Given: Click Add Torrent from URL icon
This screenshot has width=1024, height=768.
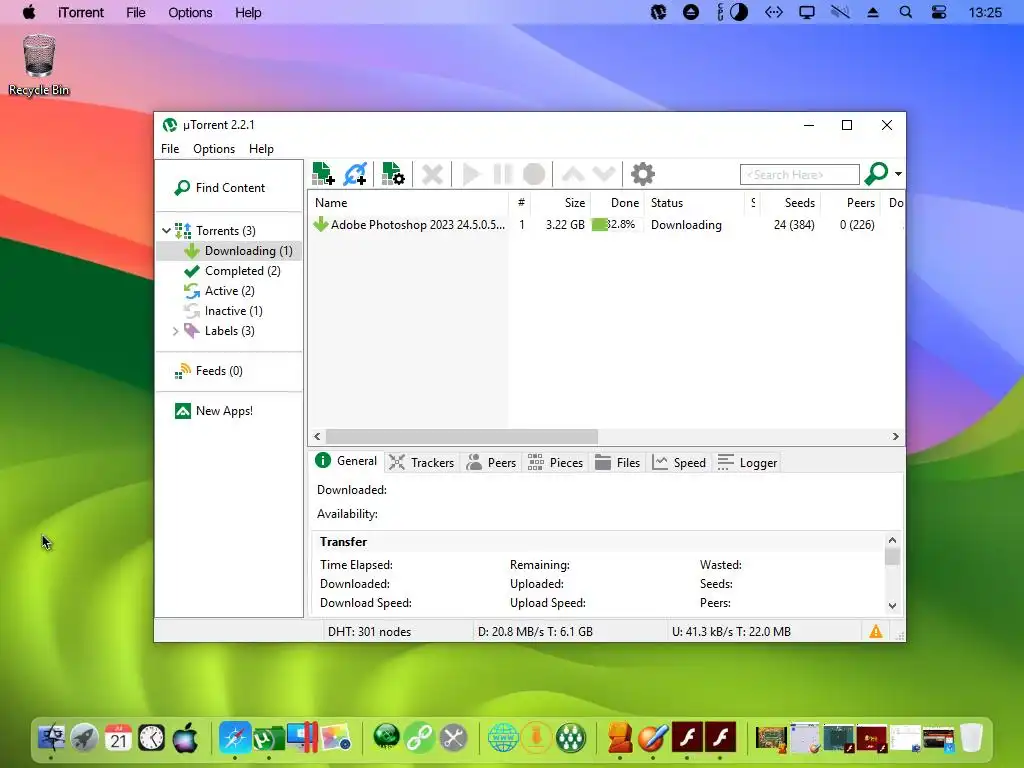Looking at the screenshot, I should point(355,174).
